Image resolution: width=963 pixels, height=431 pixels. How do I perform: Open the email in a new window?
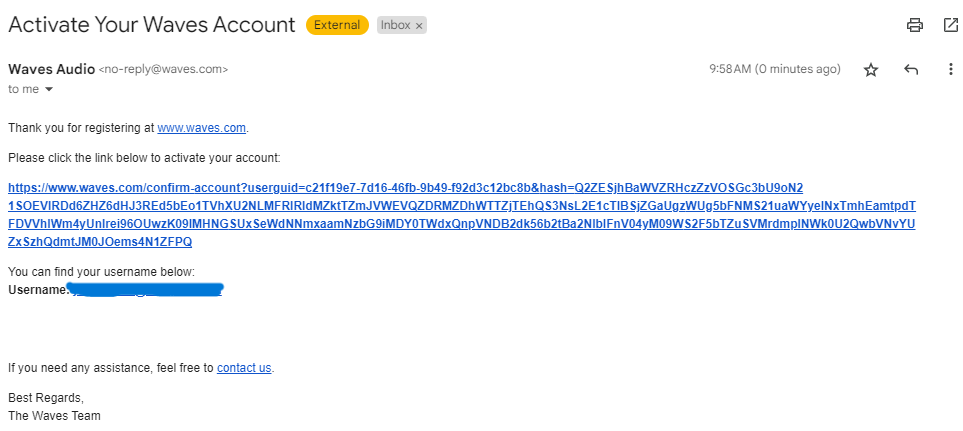[x=950, y=25]
